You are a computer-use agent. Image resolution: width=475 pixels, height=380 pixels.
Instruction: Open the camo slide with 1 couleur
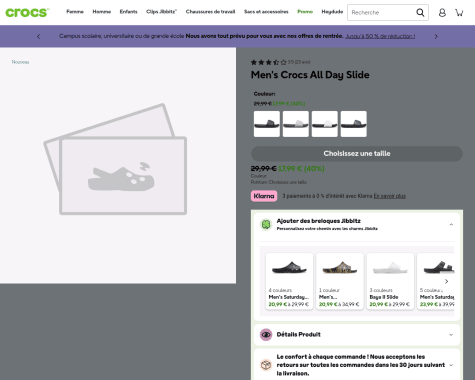pos(340,281)
